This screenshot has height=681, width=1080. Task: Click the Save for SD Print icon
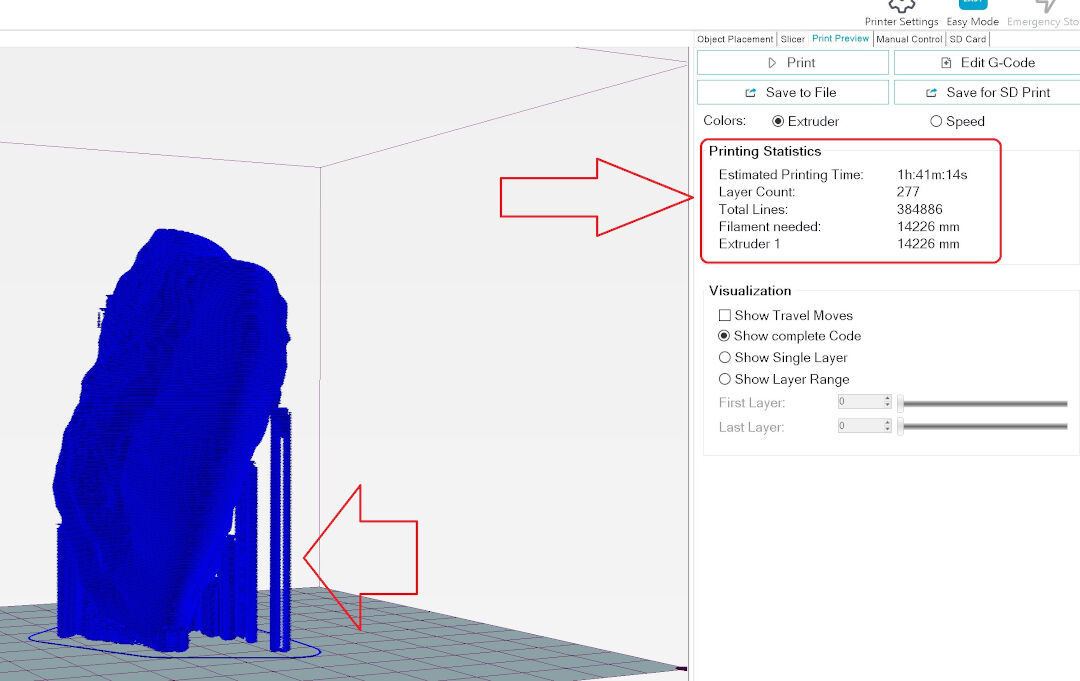coord(931,92)
